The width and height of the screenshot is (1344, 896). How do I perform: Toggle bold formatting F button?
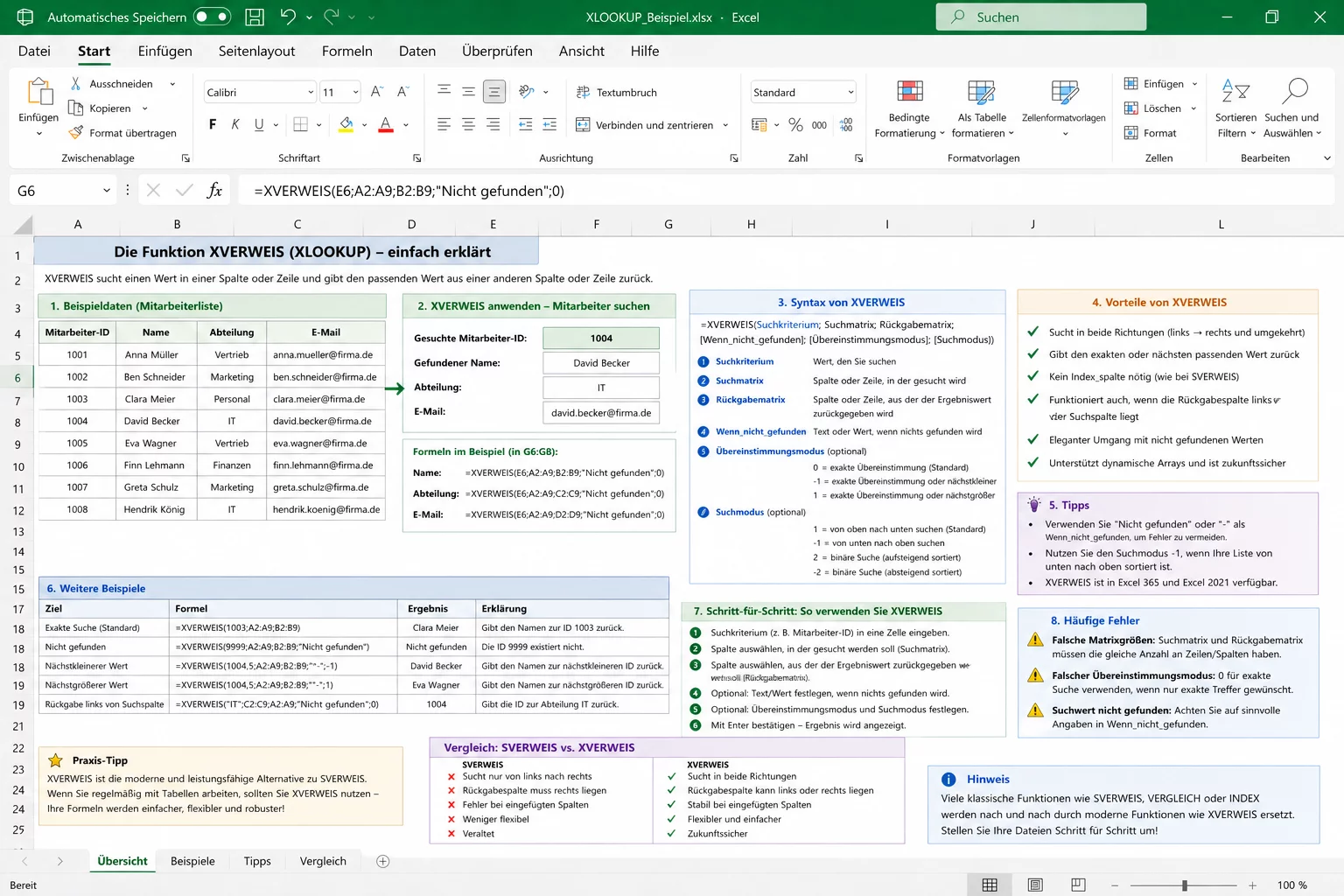(x=213, y=125)
